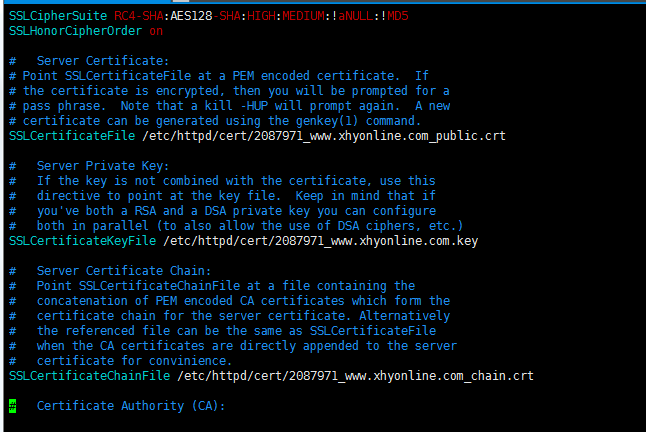Place cursor on SSLHonorCipherOrder directive
Image resolution: width=646 pixels, height=432 pixels.
[75, 31]
